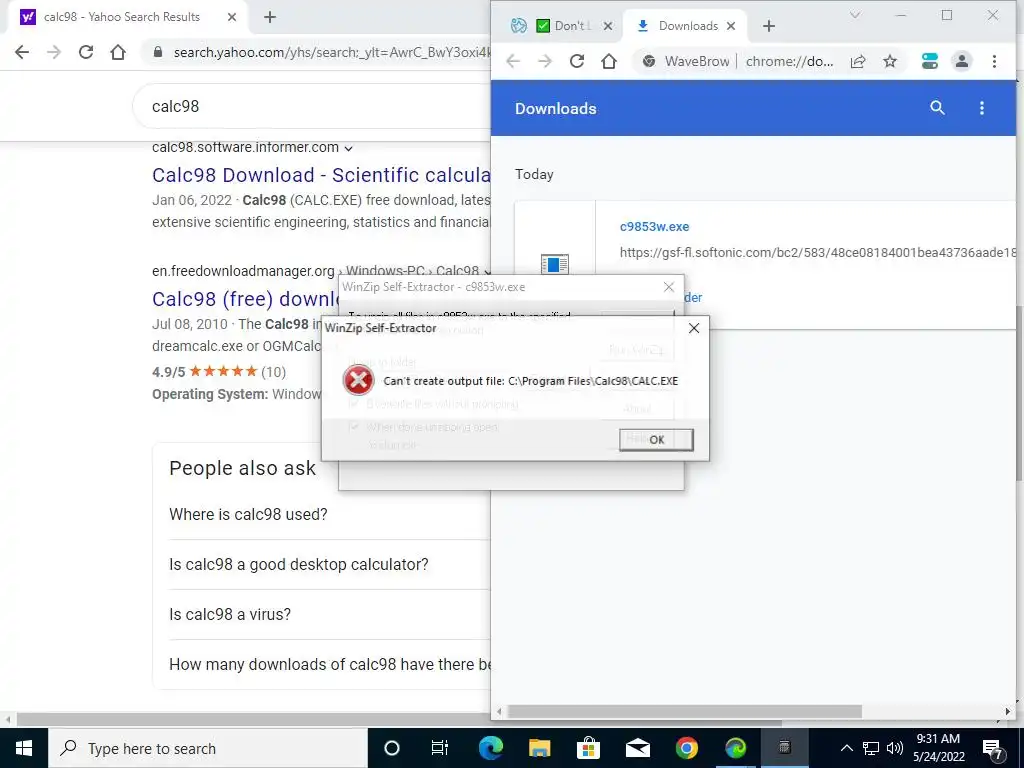Screen dimensions: 1024x768
Task: Bookmark this page with star icon
Action: pos(889,61)
